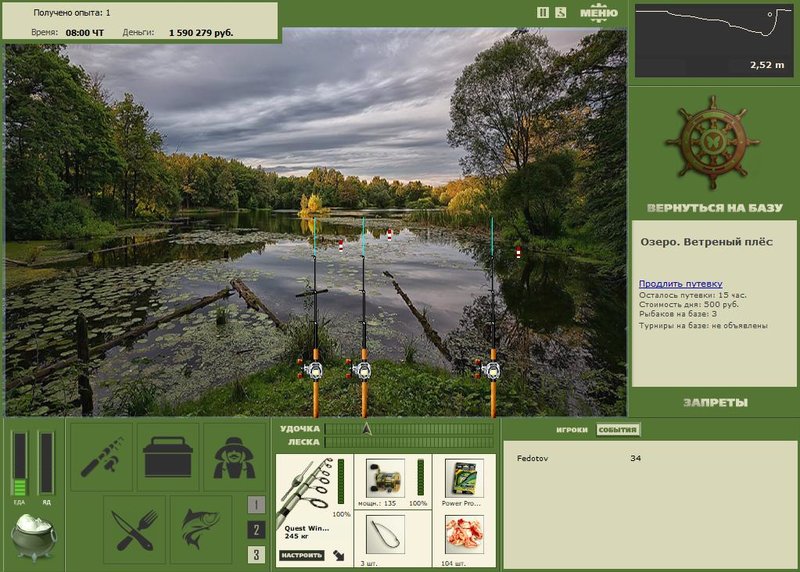Click ВЕРНУТЬСЯ НА БАЗУ
The height and width of the screenshot is (572, 800).
pos(714,208)
